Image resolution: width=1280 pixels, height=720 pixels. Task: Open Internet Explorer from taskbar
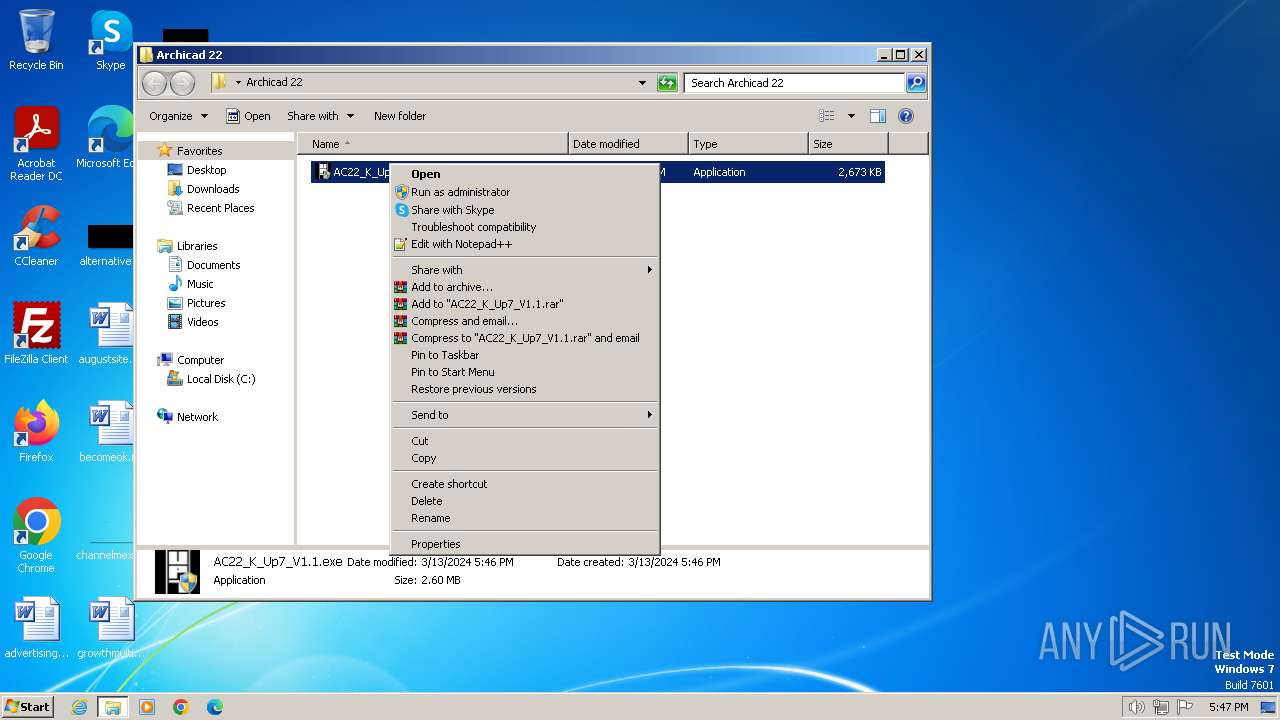(79, 707)
